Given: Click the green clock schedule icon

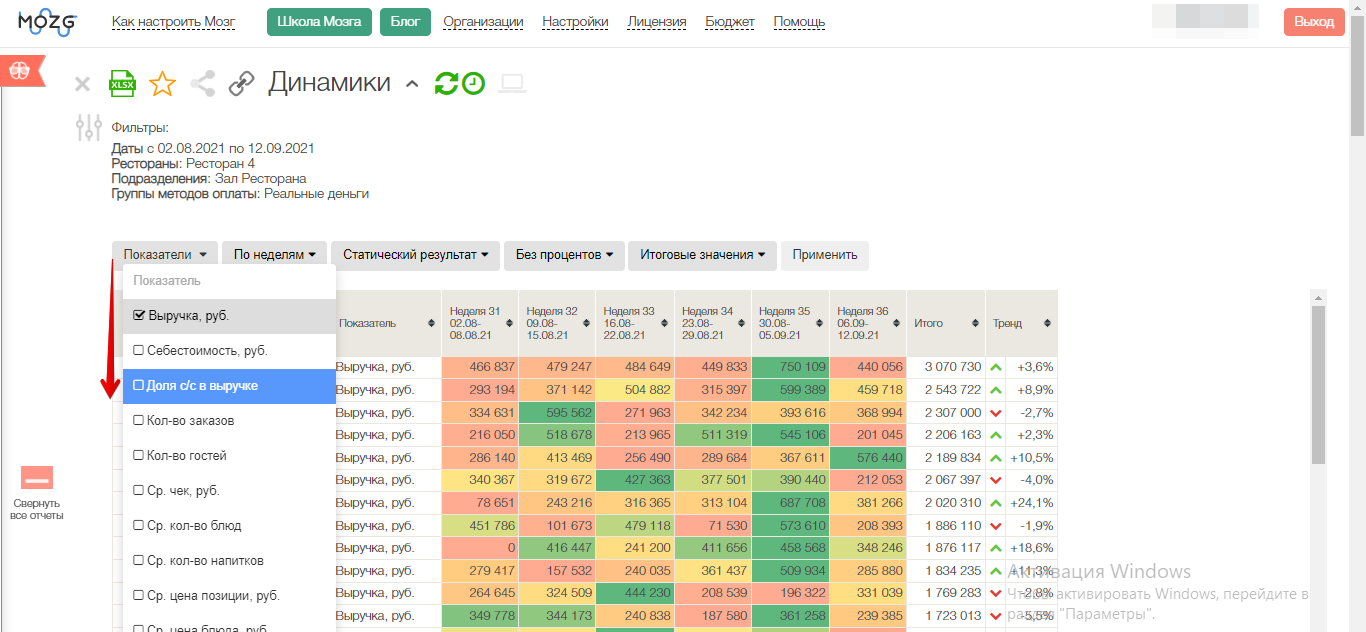Looking at the screenshot, I should (x=473, y=84).
